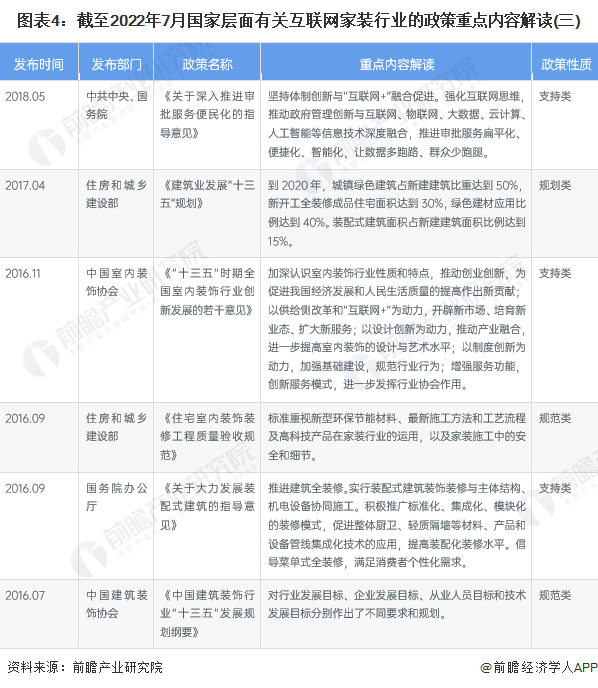Click the date cell 2016.07
This screenshot has height=688, width=598.
tap(25, 595)
